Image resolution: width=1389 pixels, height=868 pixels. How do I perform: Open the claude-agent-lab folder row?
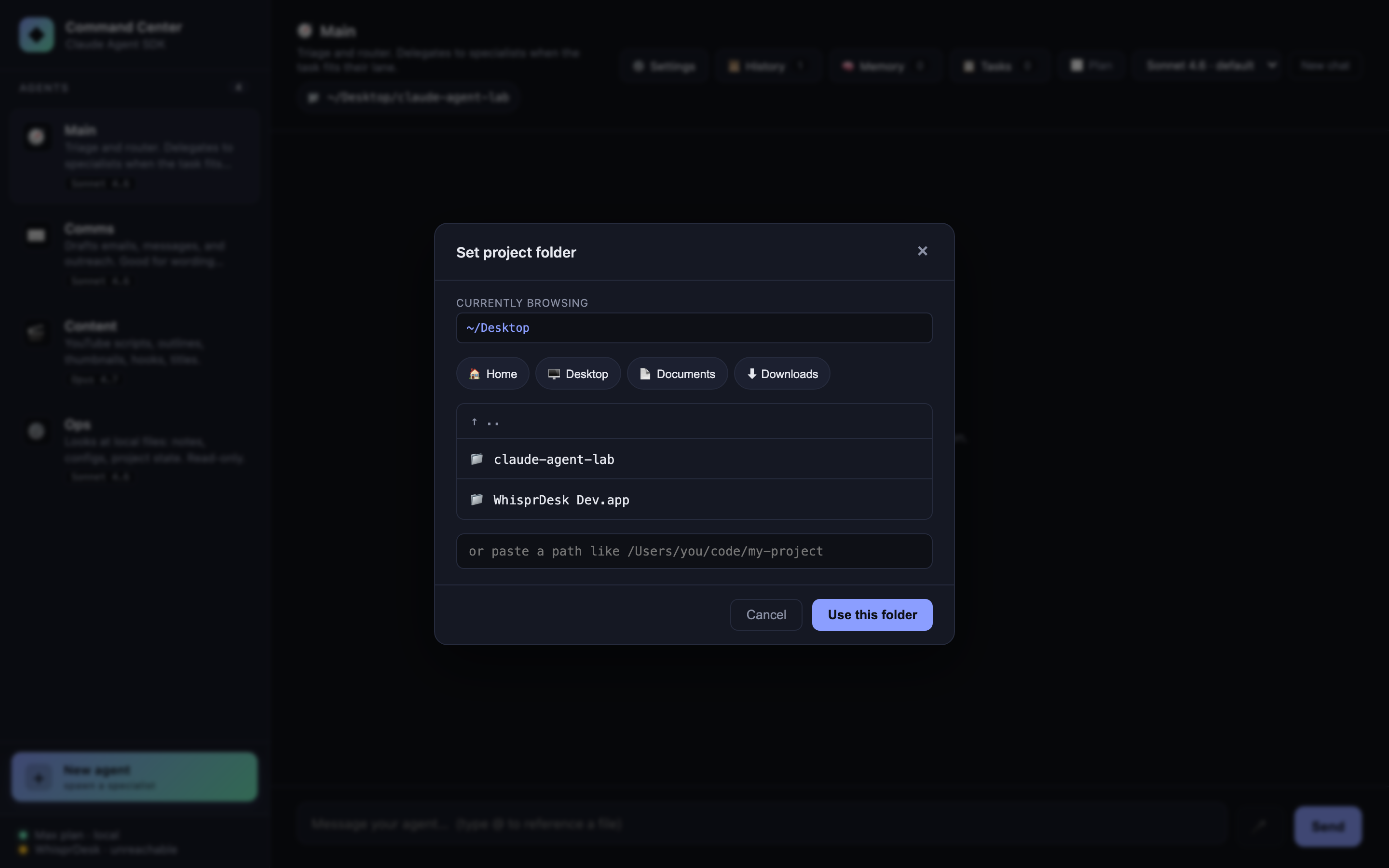pos(694,459)
